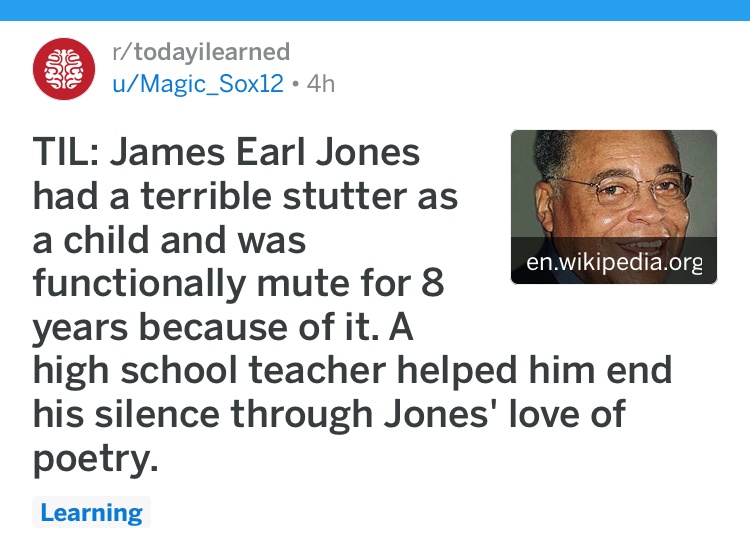Click the words 'James Earl Jones' in title
This screenshot has width=750, height=539.
click(x=265, y=152)
